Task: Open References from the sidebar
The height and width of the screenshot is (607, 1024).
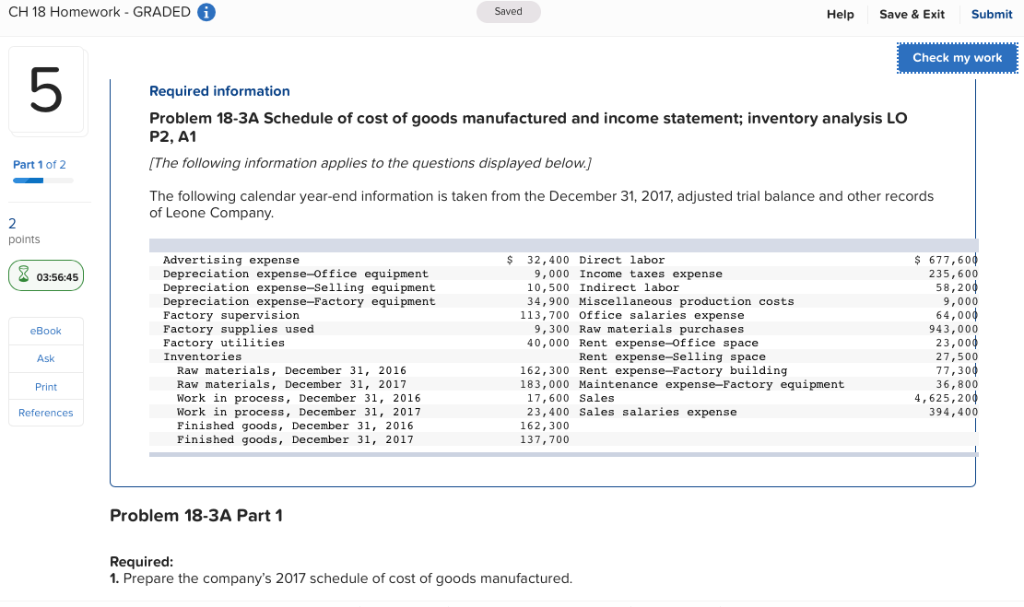Action: (45, 412)
